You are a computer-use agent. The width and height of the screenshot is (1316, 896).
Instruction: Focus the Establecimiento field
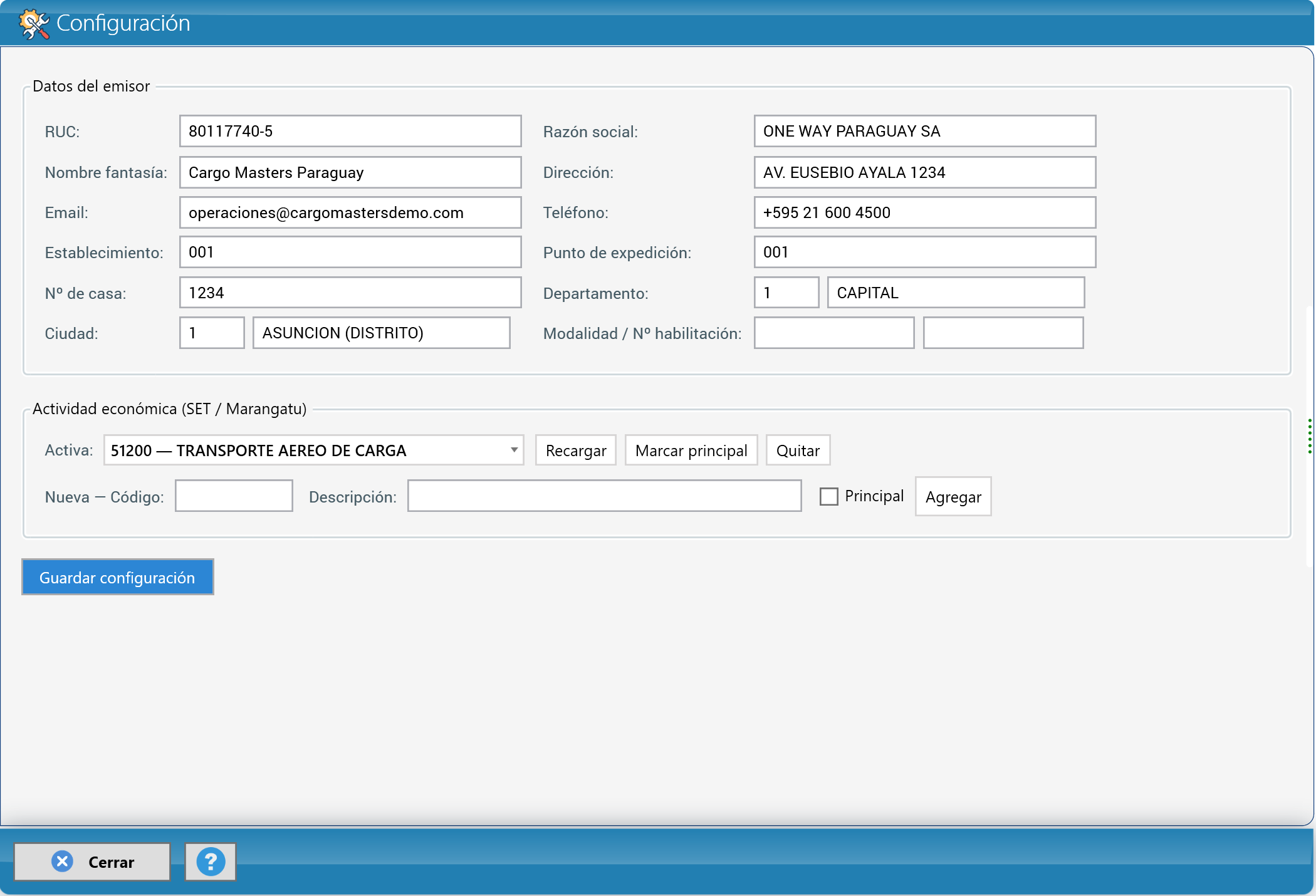point(350,252)
